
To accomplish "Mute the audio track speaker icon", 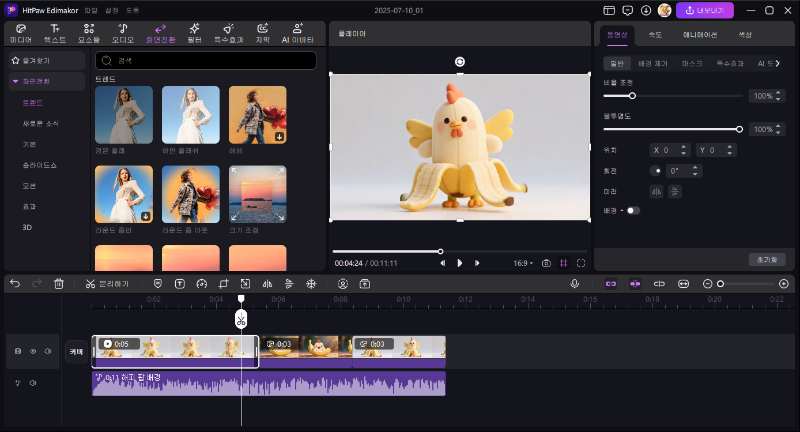I will coord(33,383).
